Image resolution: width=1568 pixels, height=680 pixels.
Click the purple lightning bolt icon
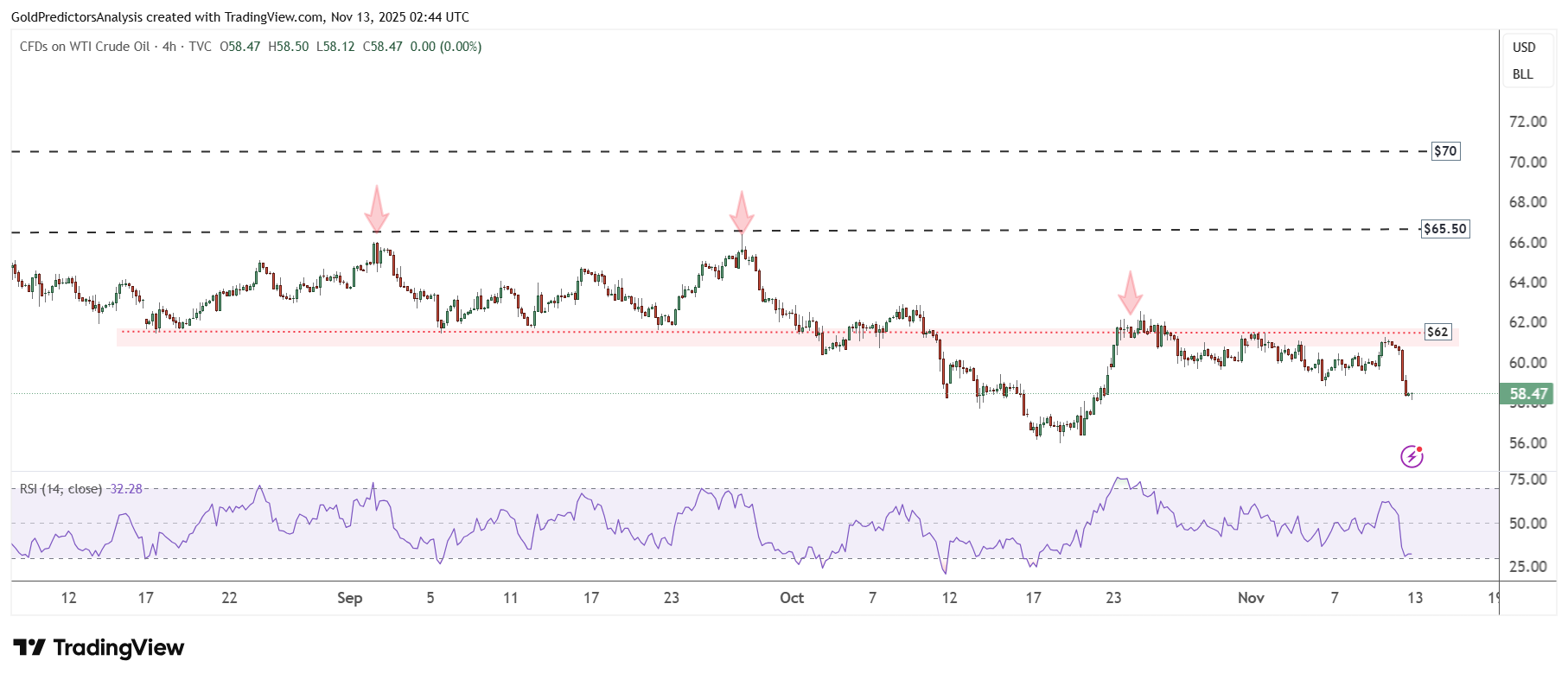click(x=1412, y=456)
